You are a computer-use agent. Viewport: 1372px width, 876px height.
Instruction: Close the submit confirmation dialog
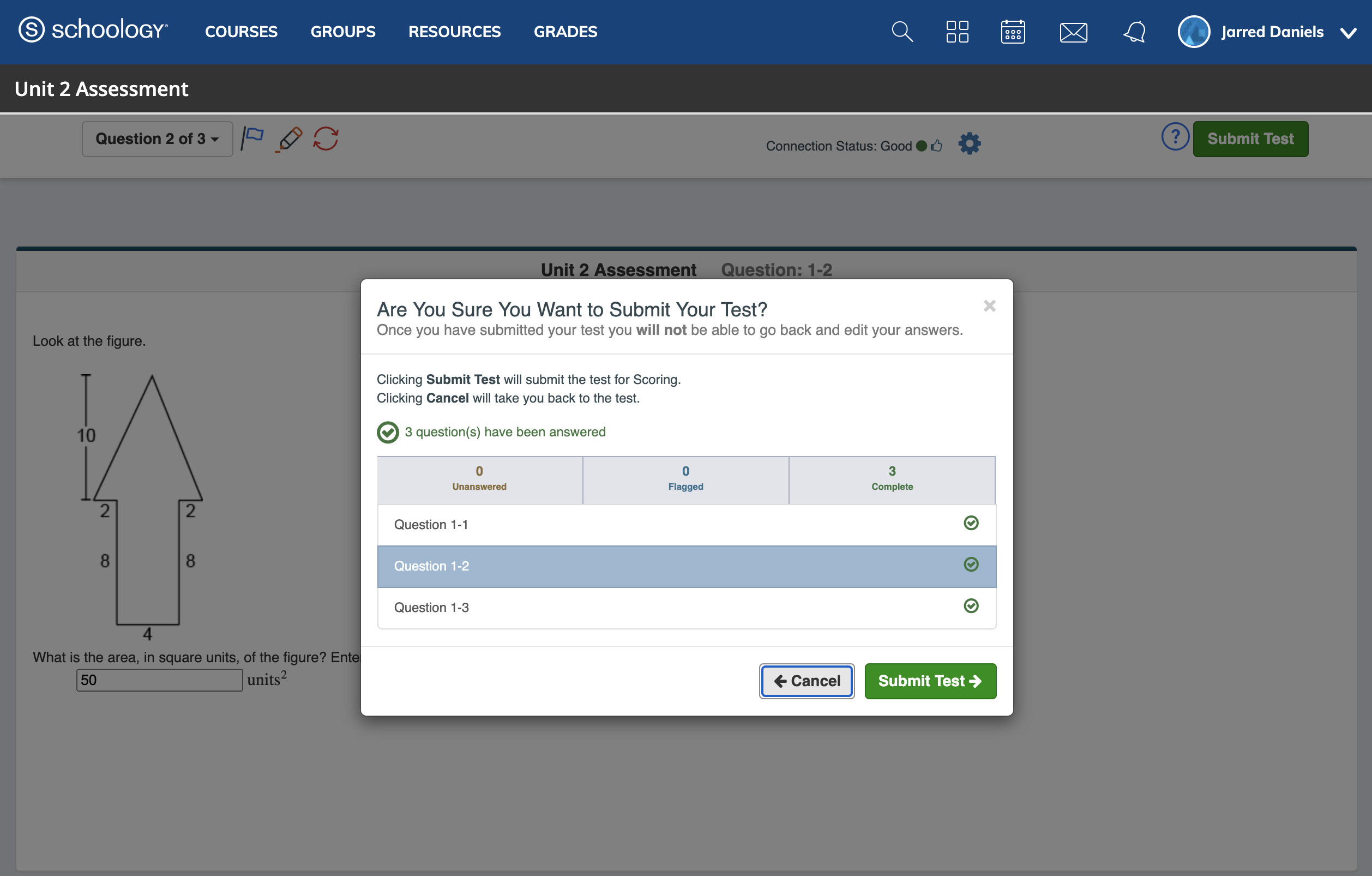(x=990, y=306)
